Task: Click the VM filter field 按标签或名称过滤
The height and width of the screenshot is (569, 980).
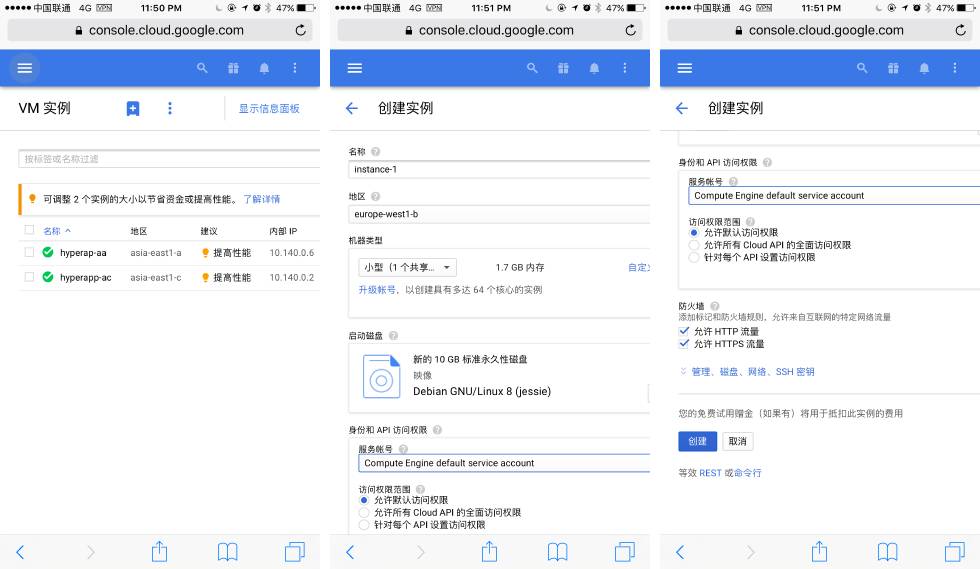Action: 169,159
